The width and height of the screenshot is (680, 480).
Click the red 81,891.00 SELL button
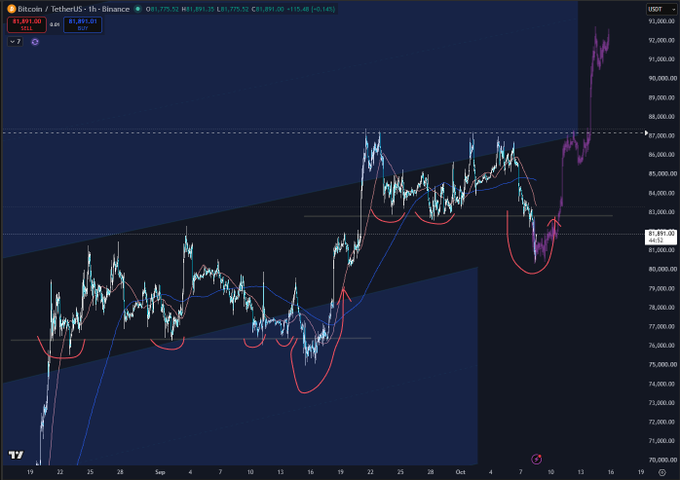tap(26, 24)
